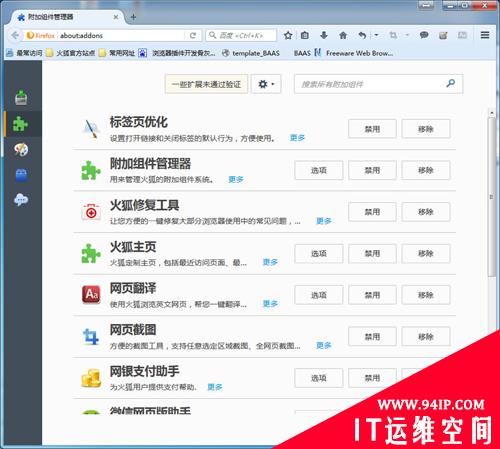Open options for 网银支付助手

tap(319, 378)
